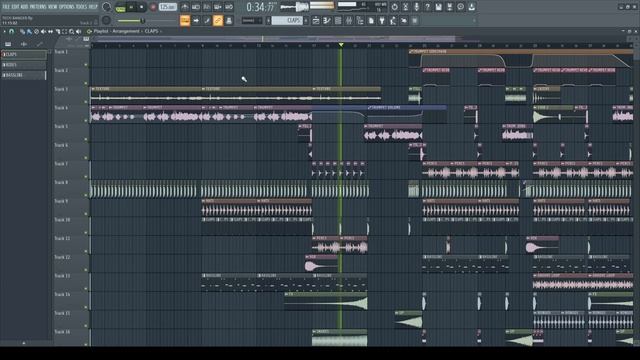This screenshot has width=640, height=360.
Task: Toggle the note/clip grouping button
Action: point(207,20)
